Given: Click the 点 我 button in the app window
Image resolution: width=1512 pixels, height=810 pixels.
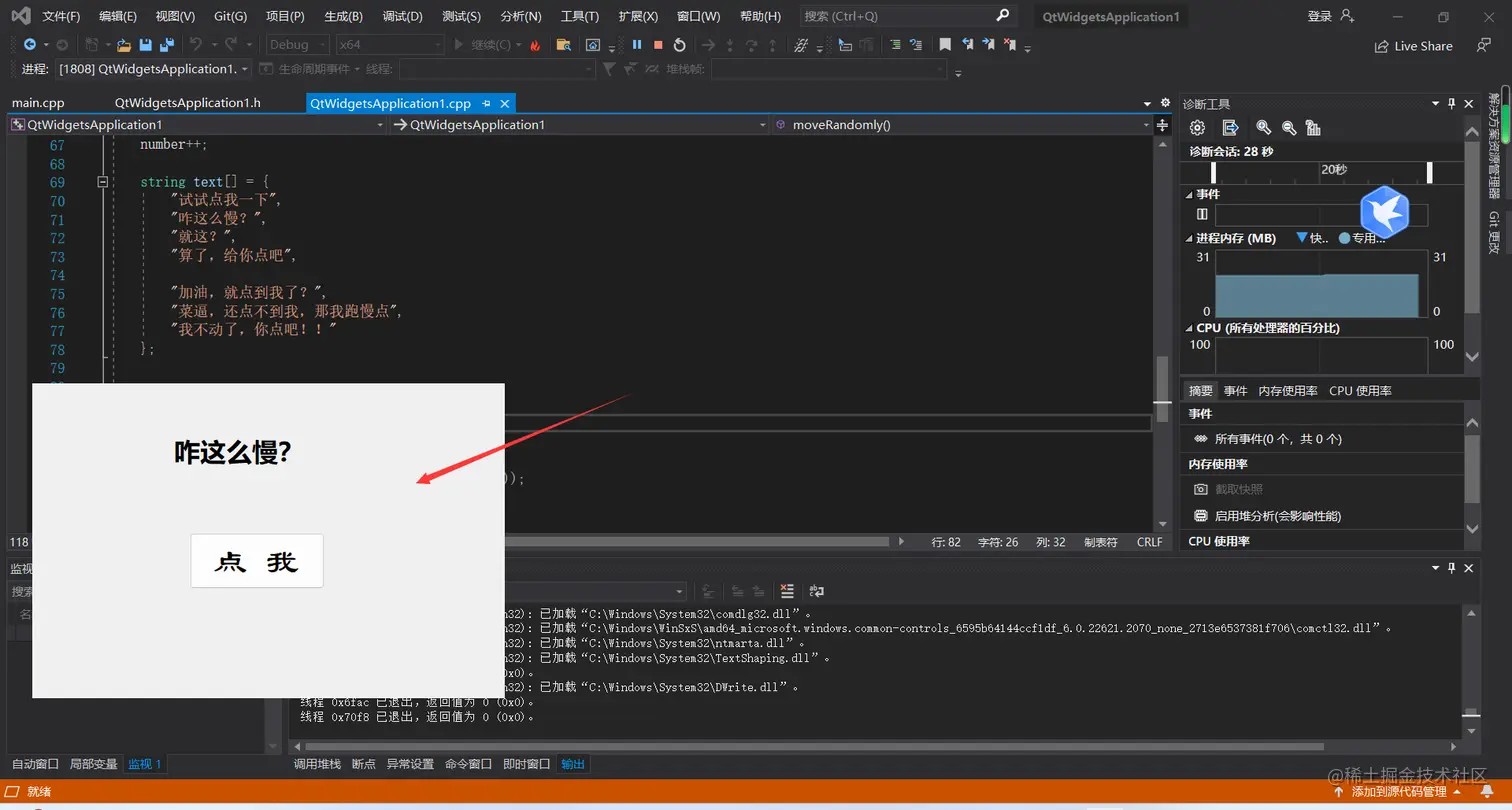Looking at the screenshot, I should (257, 561).
